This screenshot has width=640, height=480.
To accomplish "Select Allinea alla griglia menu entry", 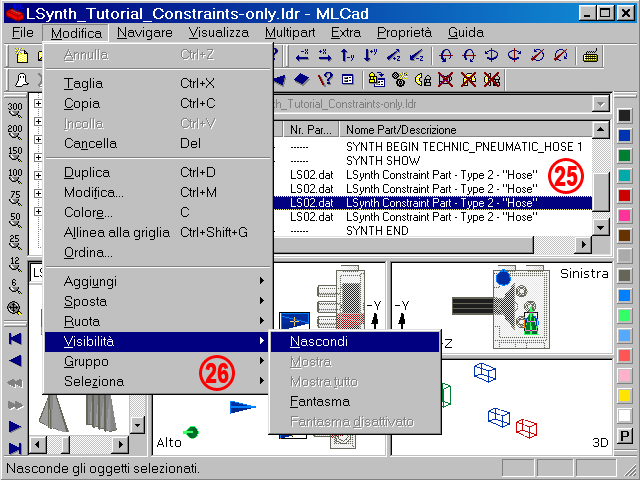I will pos(157,232).
